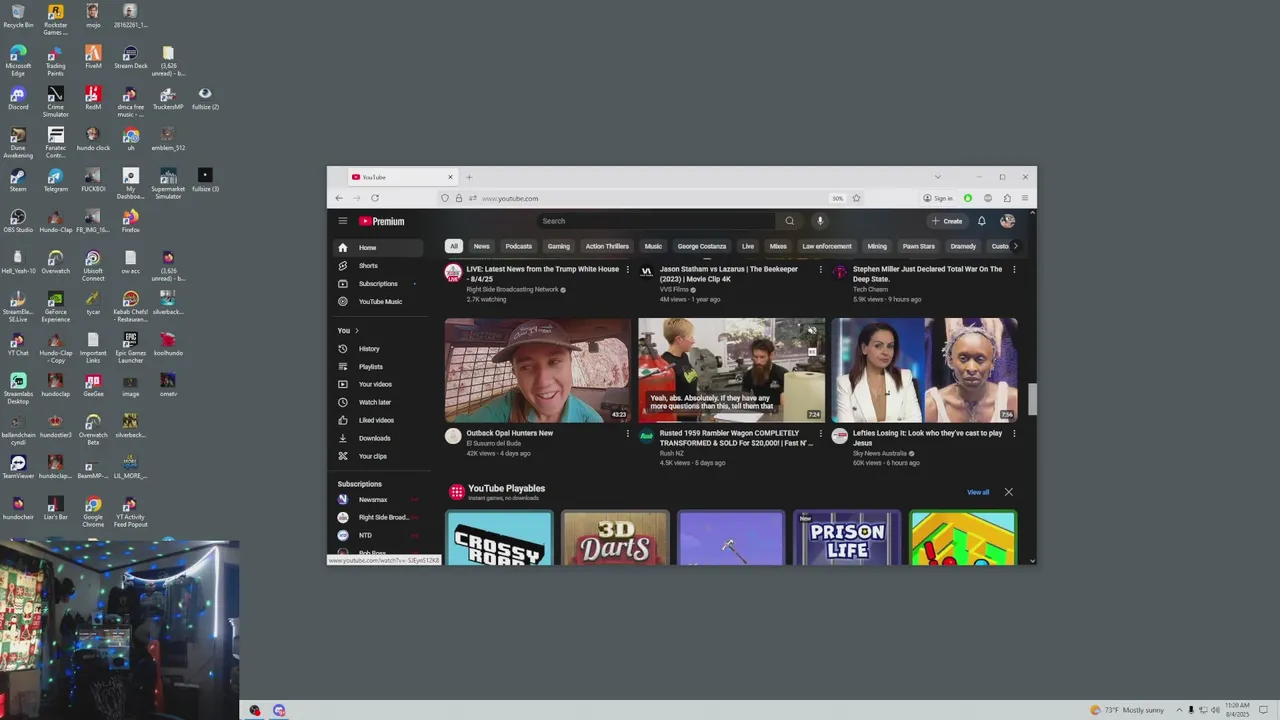Image resolution: width=1280 pixels, height=720 pixels.
Task: Show more filter chips with right arrow
Action: coord(1015,246)
